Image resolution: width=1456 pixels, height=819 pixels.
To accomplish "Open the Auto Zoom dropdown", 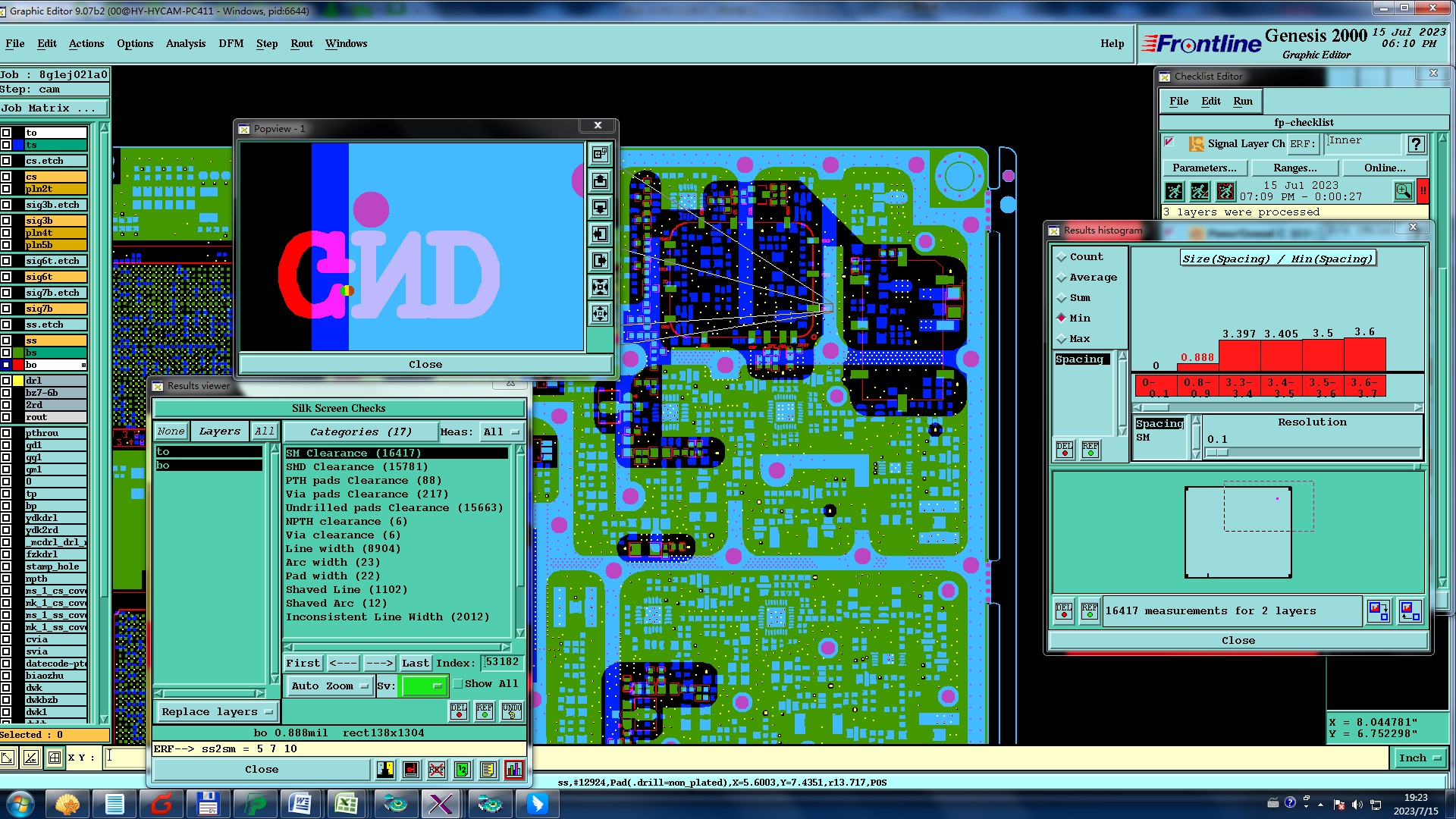I will click(x=329, y=686).
